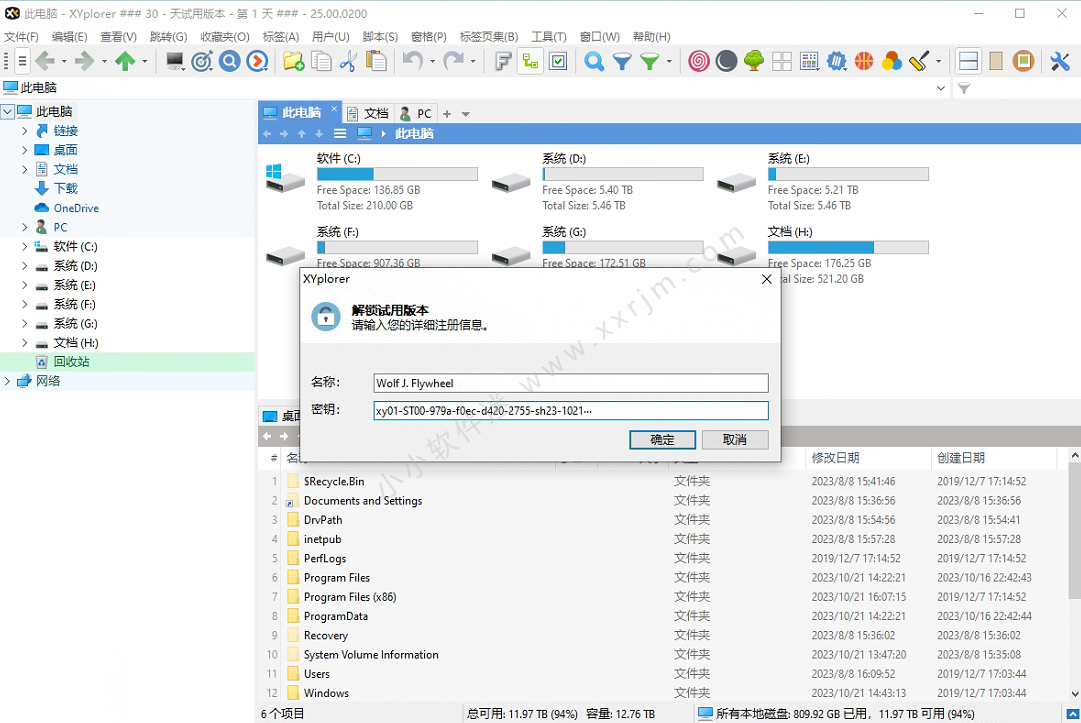
Task: Click the font 'F' toolbar icon
Action: click(503, 61)
